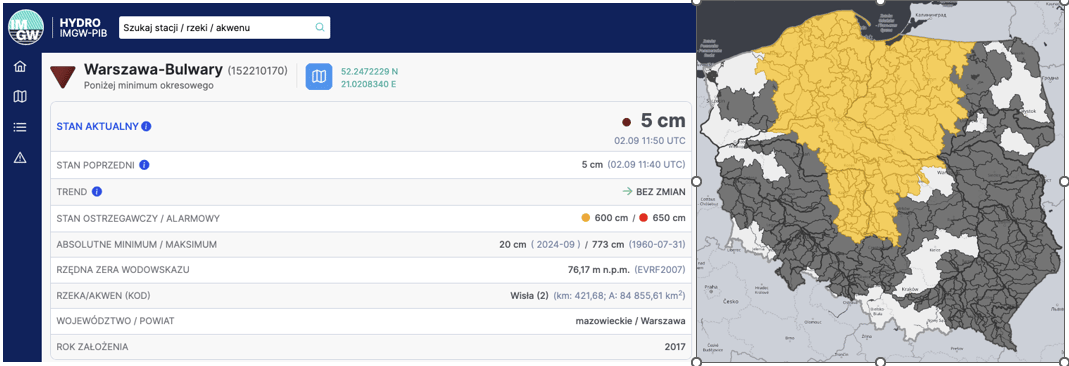Open the list view sidebar icon
The height and width of the screenshot is (366, 1069).
pyautogui.click(x=20, y=127)
